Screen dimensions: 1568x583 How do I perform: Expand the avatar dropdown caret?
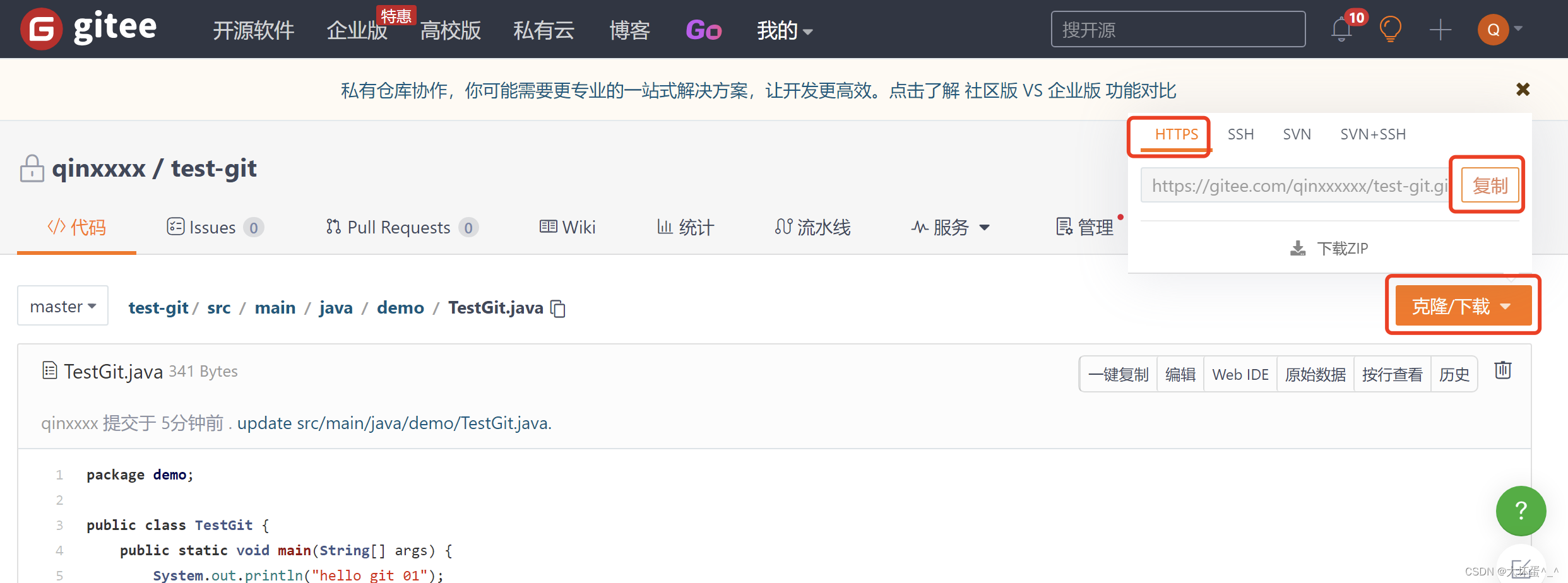tap(1519, 28)
